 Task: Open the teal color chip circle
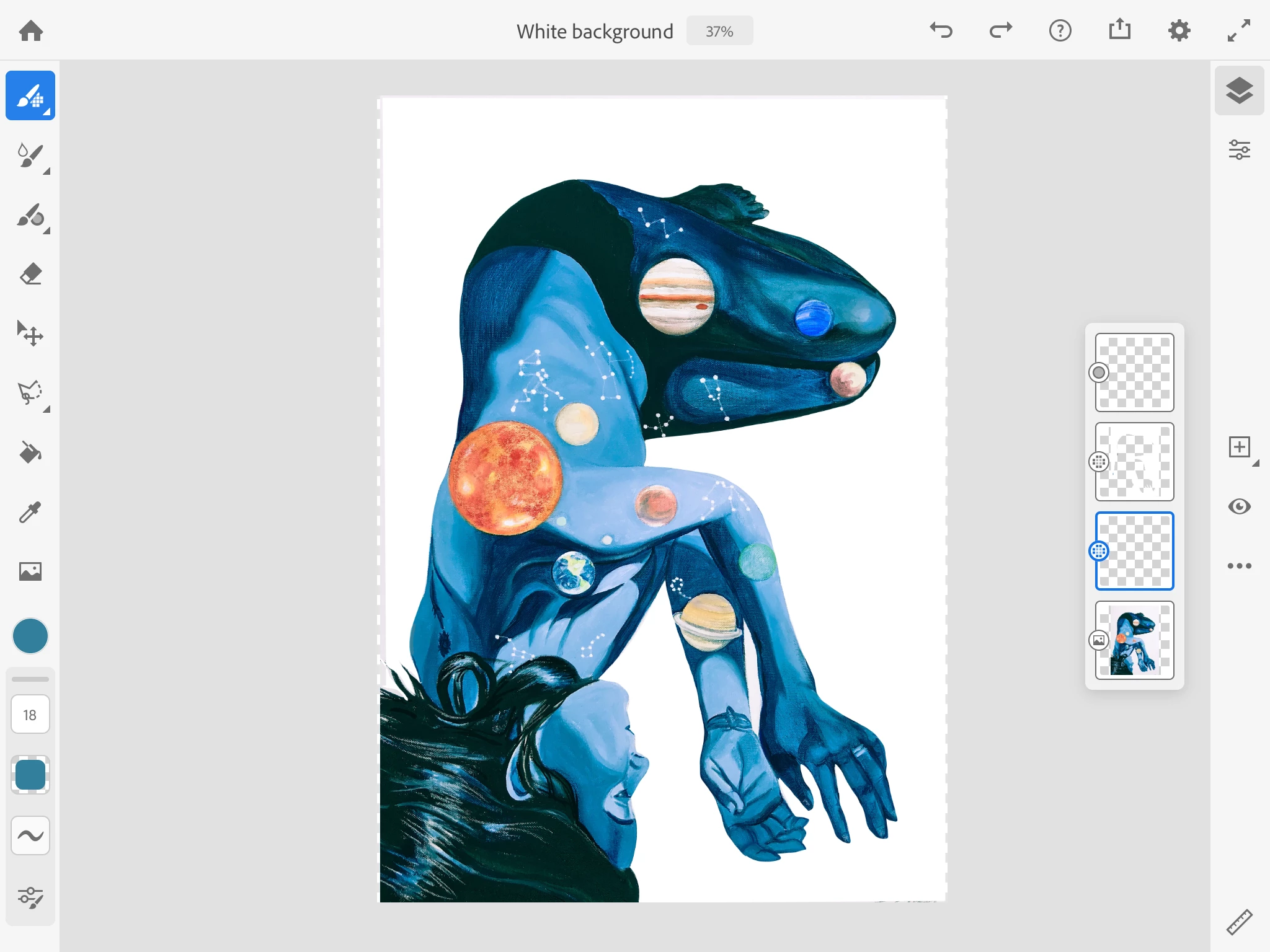pos(30,636)
